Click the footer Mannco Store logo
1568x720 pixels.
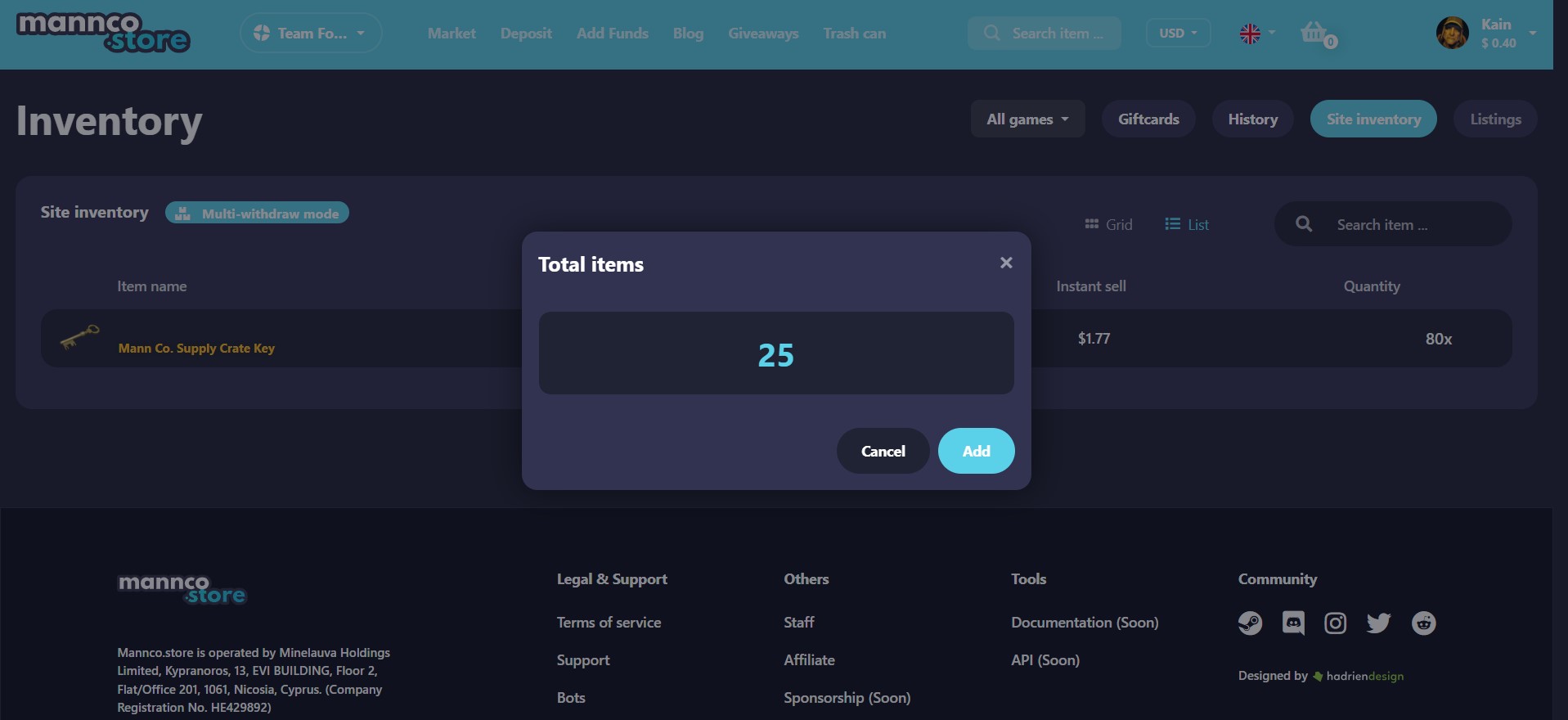point(182,589)
